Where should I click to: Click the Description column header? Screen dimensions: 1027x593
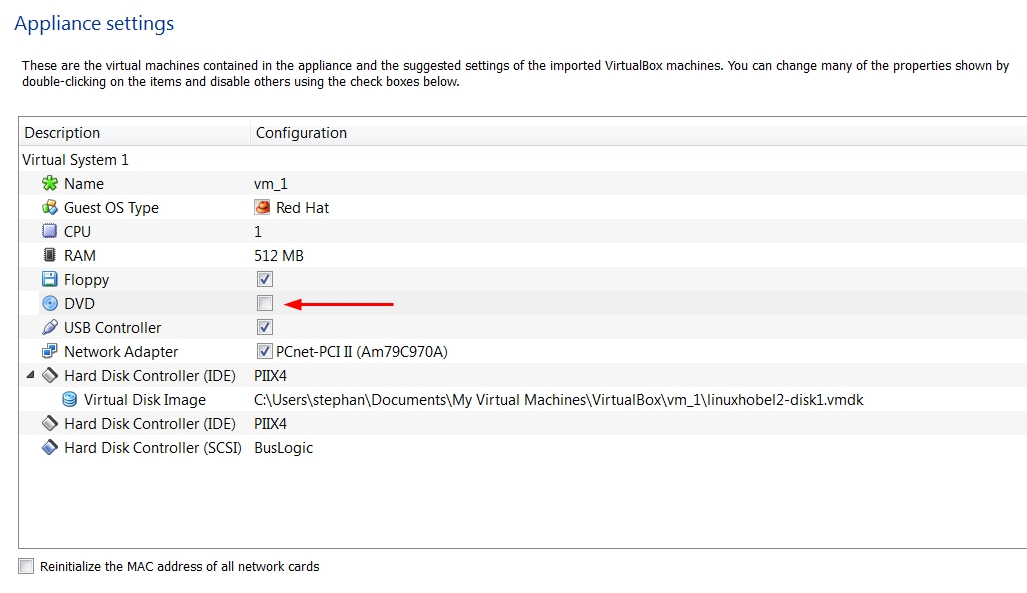(62, 132)
